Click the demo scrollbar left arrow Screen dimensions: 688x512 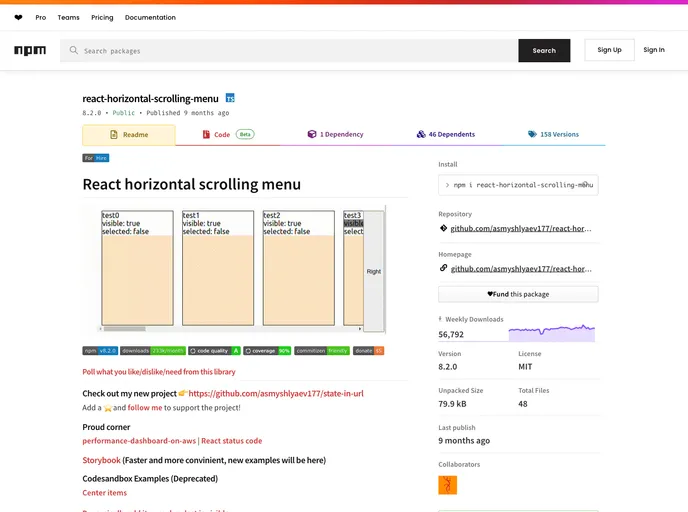(x=101, y=329)
